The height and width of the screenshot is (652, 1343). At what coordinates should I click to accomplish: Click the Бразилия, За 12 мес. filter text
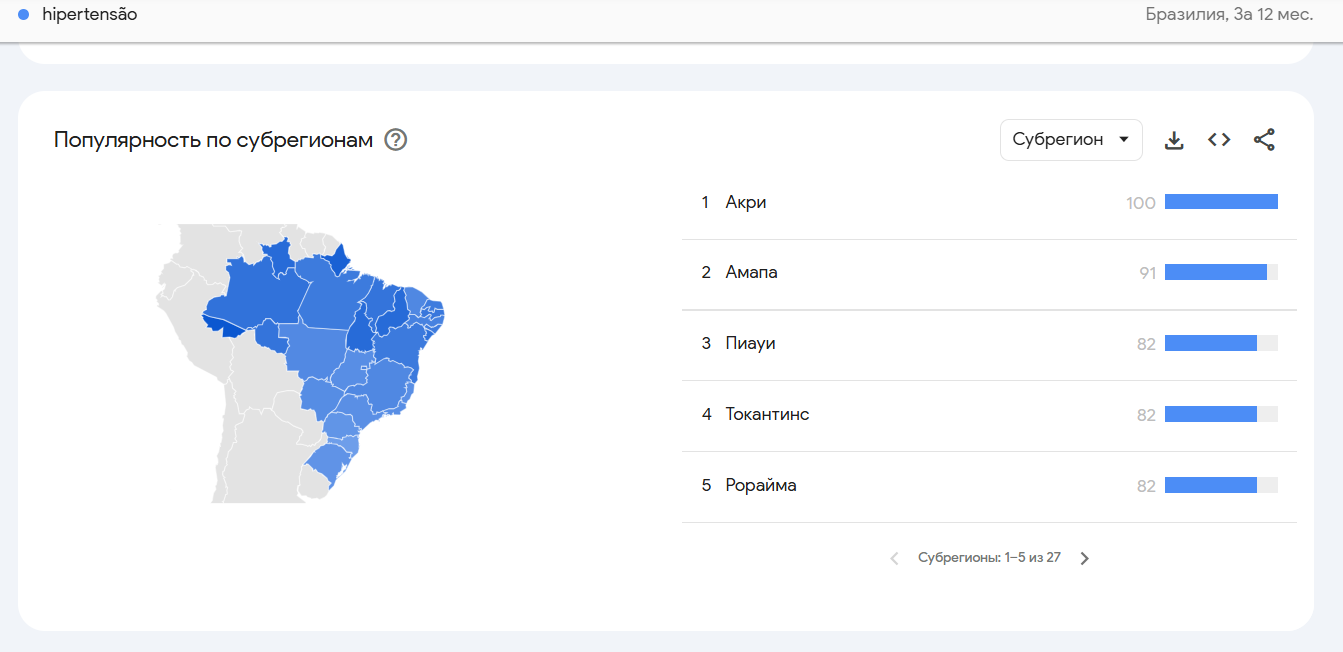tap(1229, 15)
